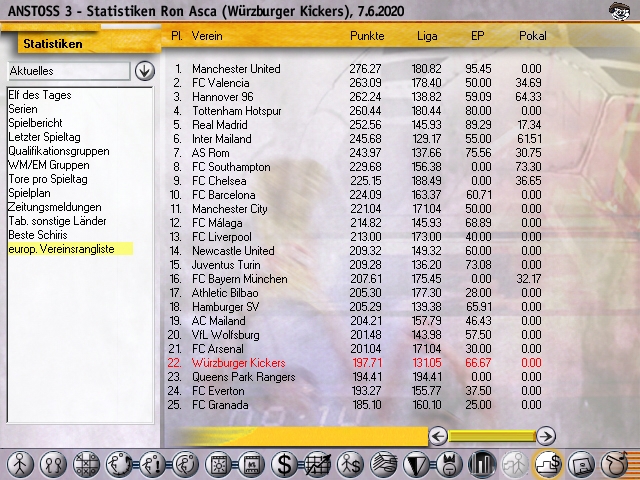Open the rising chart grid icon

pyautogui.click(x=318, y=464)
